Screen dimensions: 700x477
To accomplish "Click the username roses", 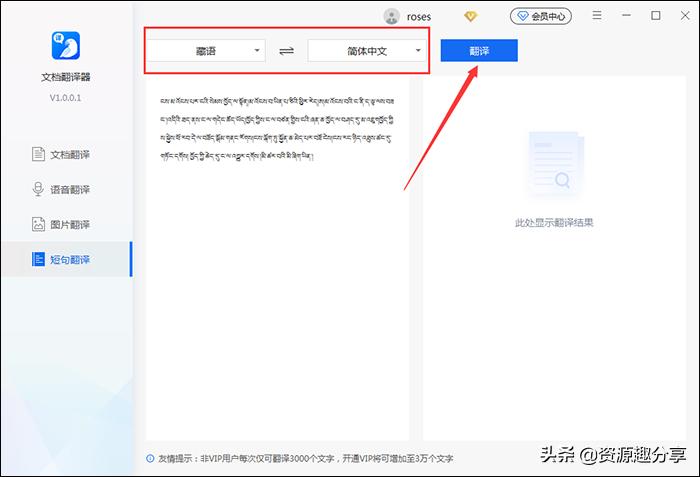I will (419, 17).
